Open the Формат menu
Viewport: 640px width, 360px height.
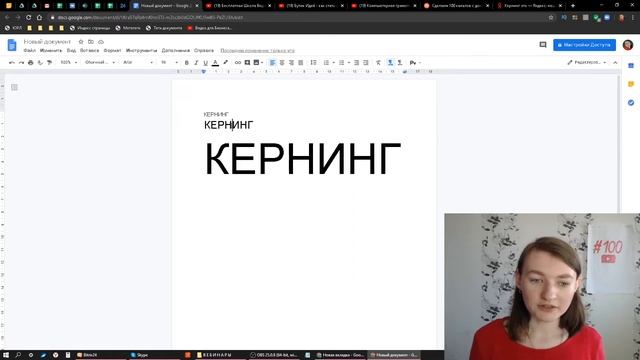112,51
